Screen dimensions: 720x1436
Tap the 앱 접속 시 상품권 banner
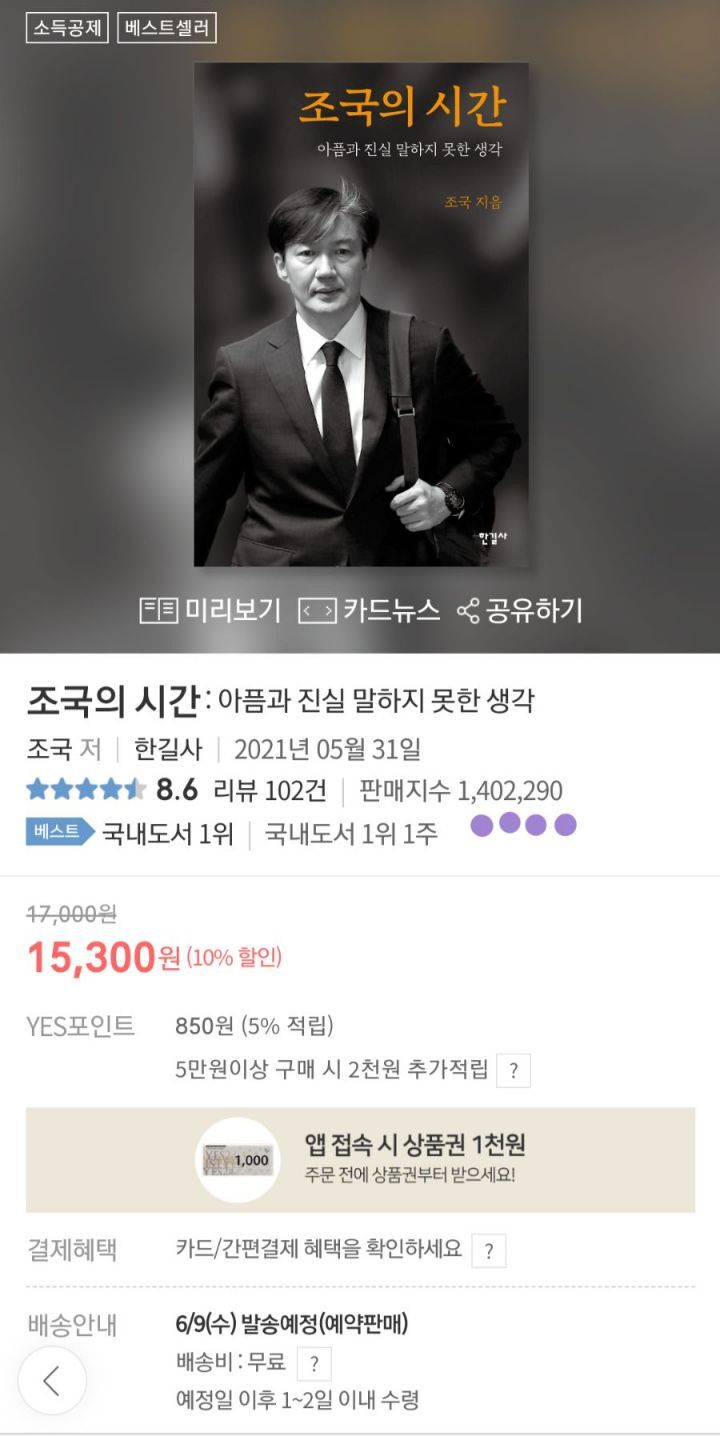point(415,1159)
